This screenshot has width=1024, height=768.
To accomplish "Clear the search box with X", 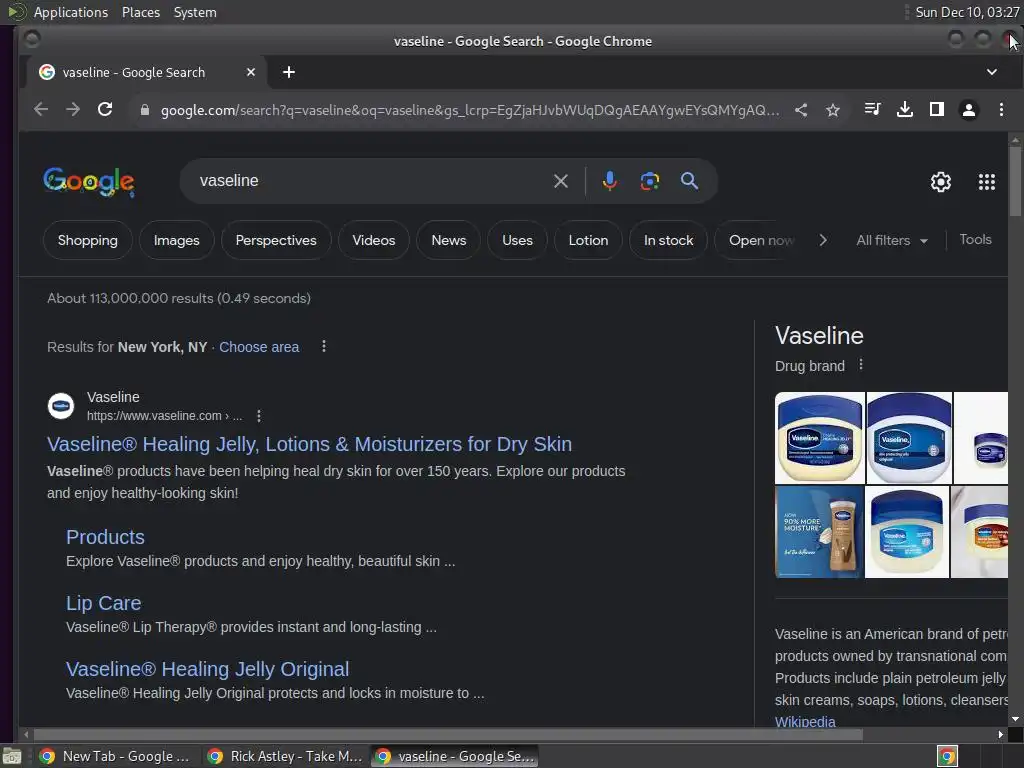I will click(561, 181).
